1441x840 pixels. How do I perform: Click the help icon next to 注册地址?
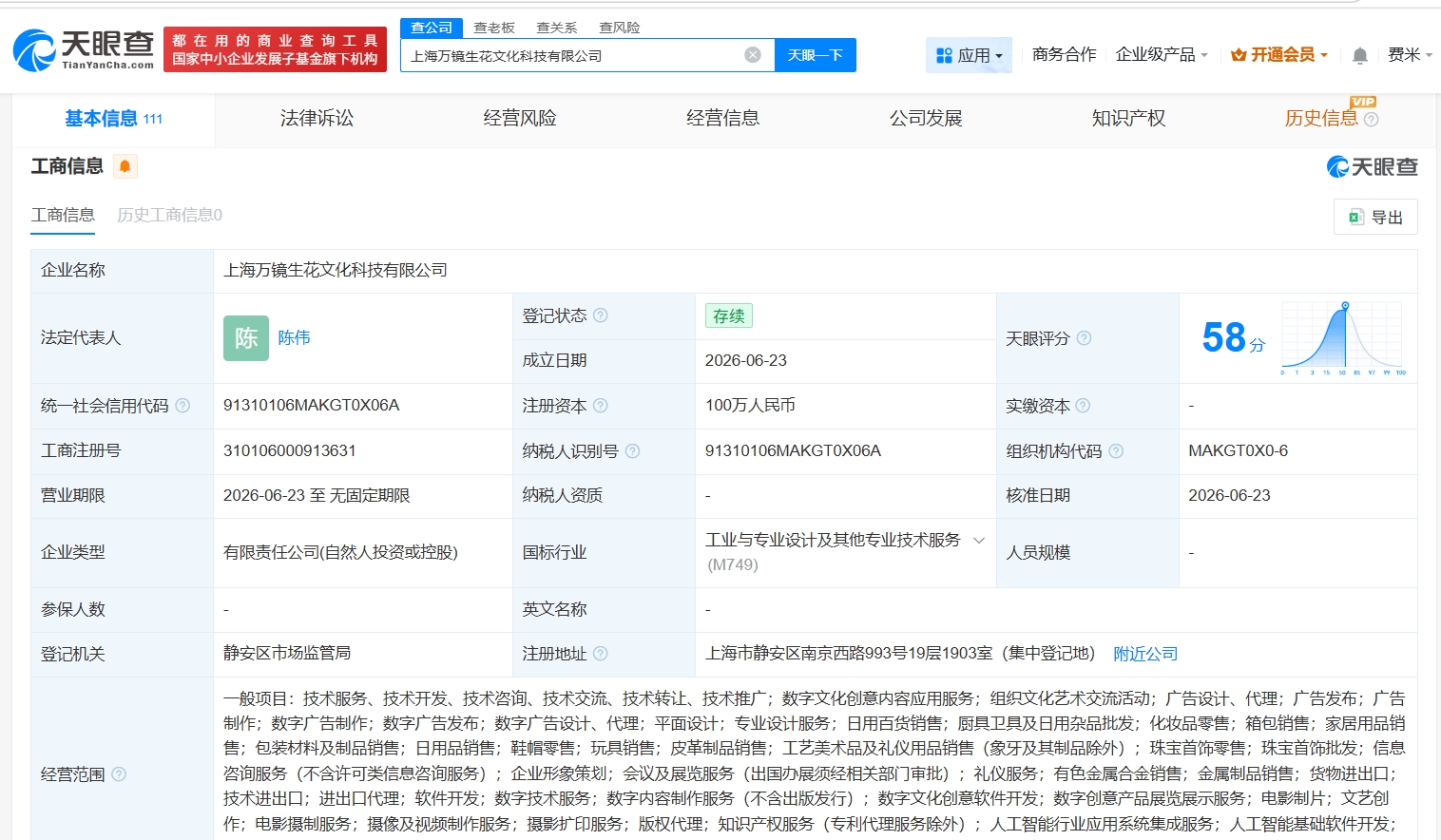point(601,654)
